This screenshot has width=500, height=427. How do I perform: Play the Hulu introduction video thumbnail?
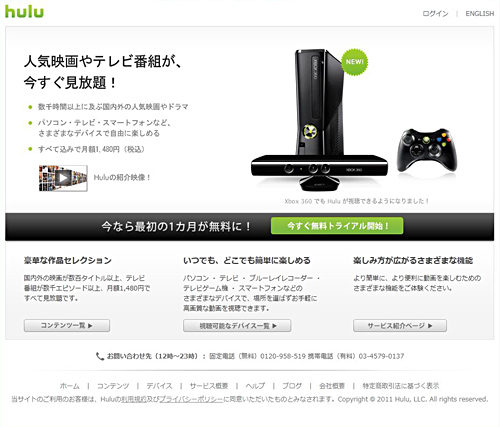(x=63, y=178)
